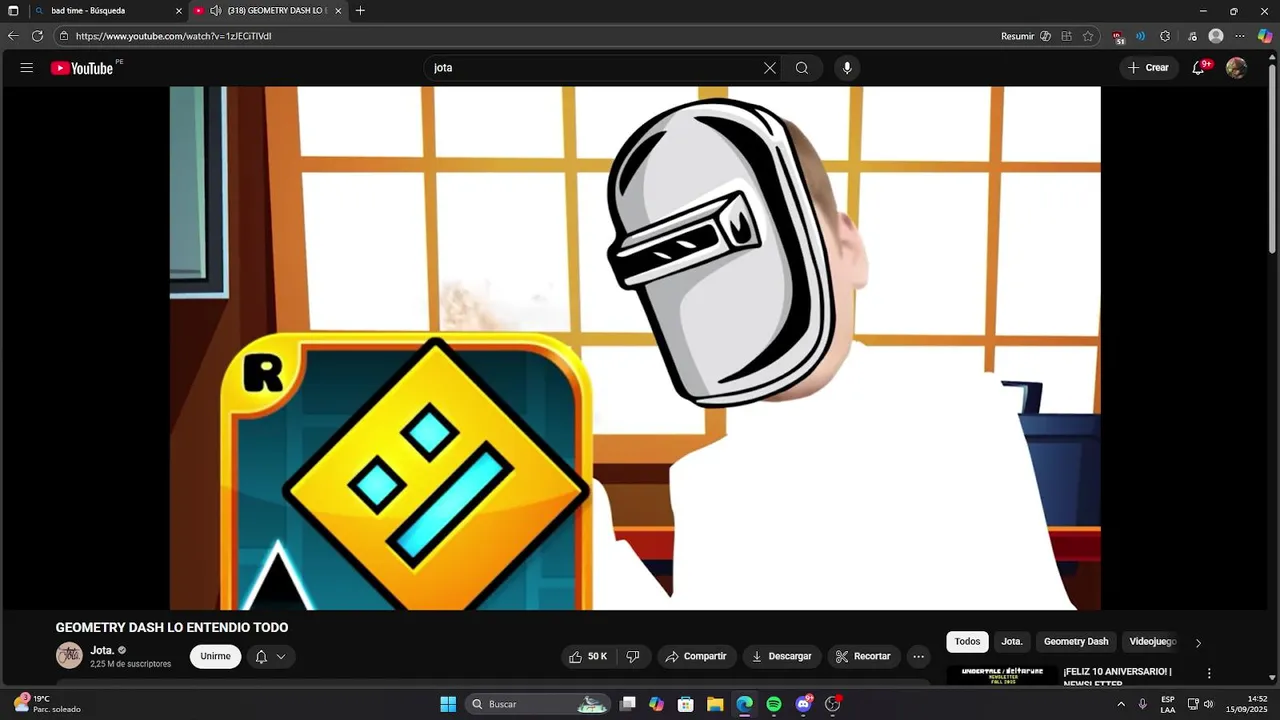Select the Jota. filter chip
Viewport: 1280px width, 720px height.
pyautogui.click(x=1012, y=642)
